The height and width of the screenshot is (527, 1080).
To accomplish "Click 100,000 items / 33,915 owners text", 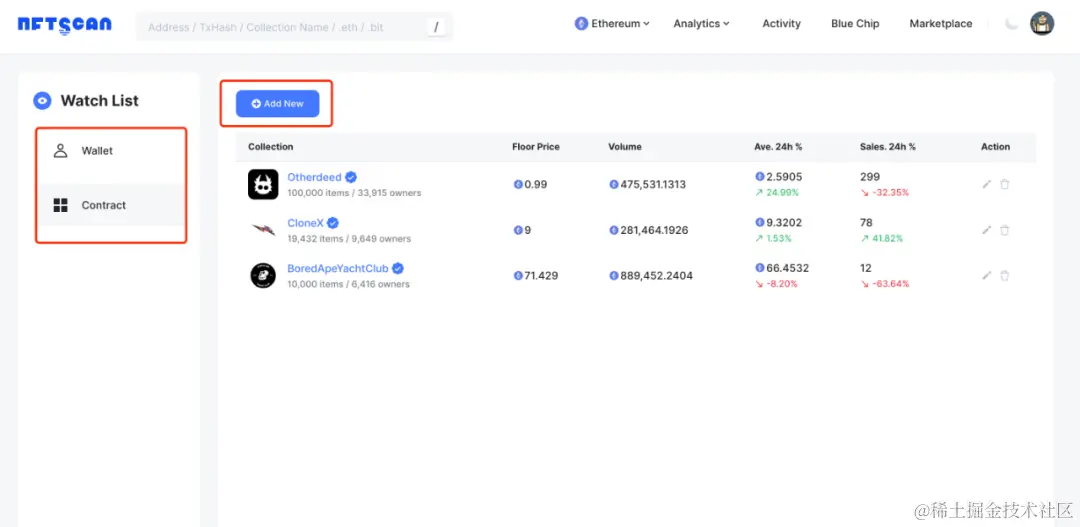I will [354, 193].
